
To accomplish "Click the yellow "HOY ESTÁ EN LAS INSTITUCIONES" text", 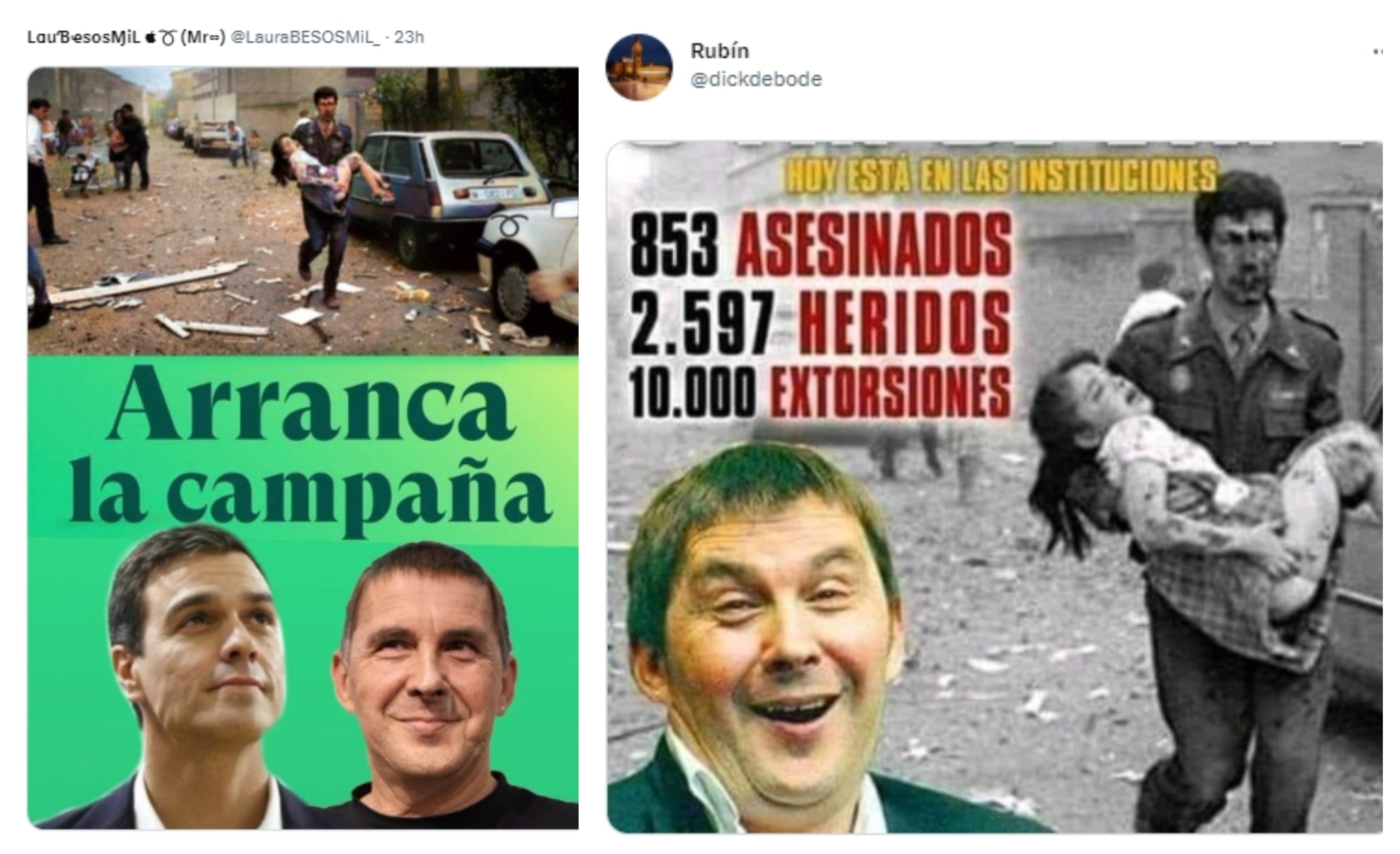I will (x=1001, y=175).
